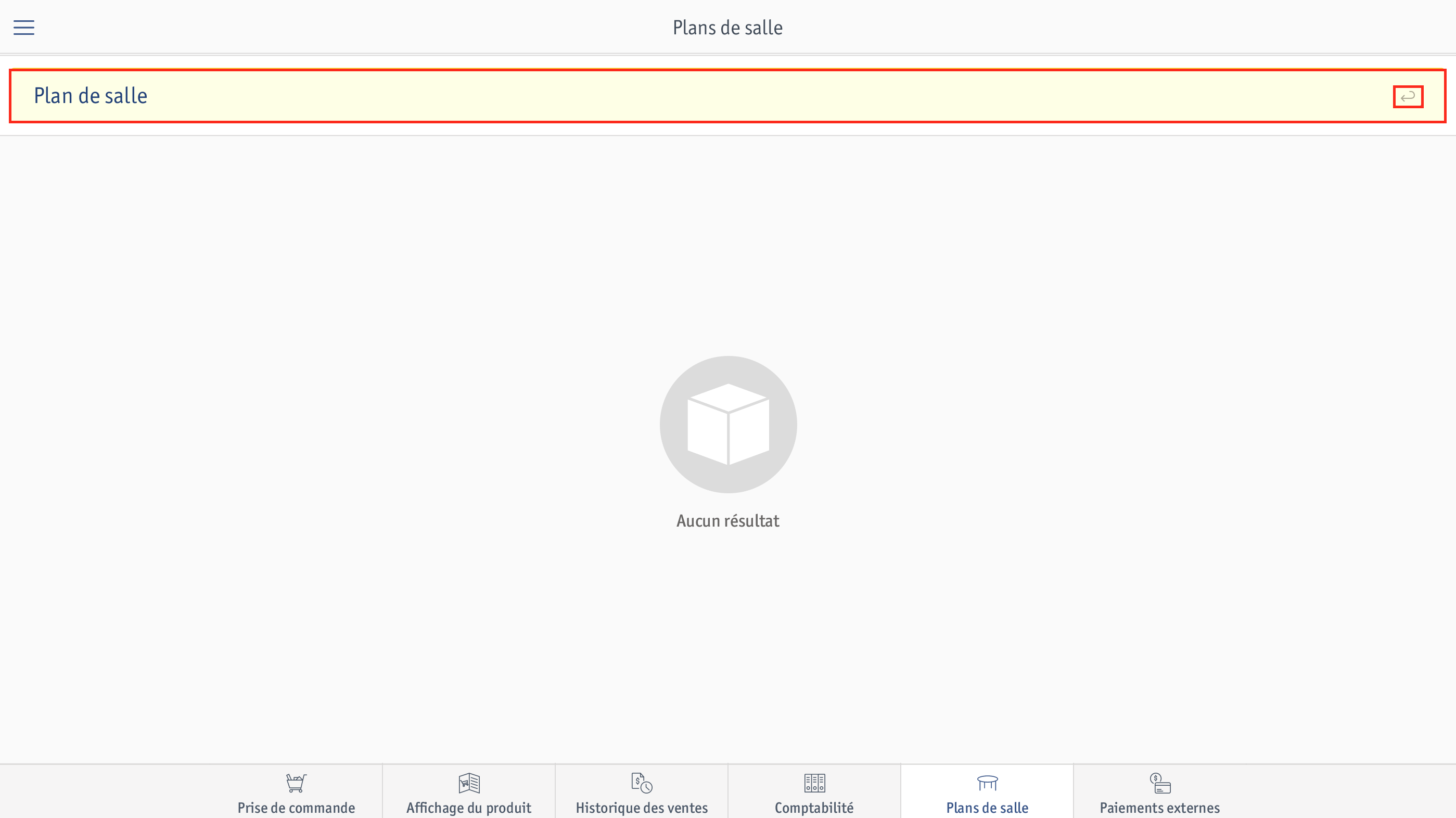The height and width of the screenshot is (818, 1456).
Task: Open the hamburger menu
Action: 24,27
